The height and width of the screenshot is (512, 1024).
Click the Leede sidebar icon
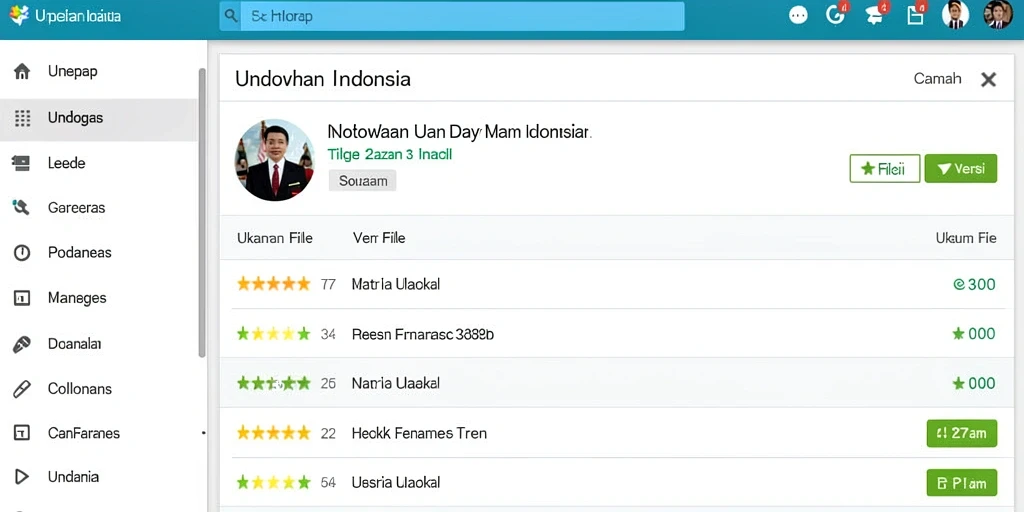point(21,163)
